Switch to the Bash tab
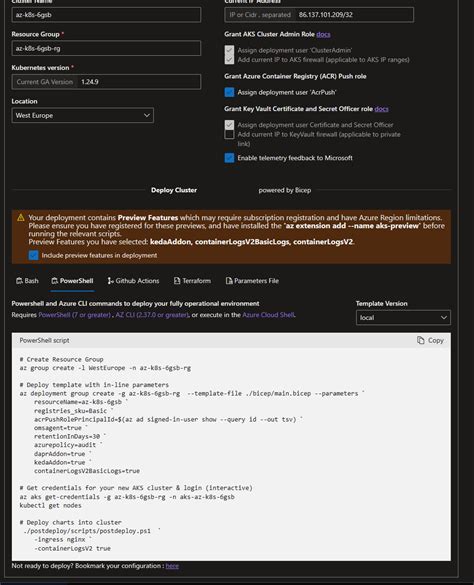474x585 pixels. [27, 281]
